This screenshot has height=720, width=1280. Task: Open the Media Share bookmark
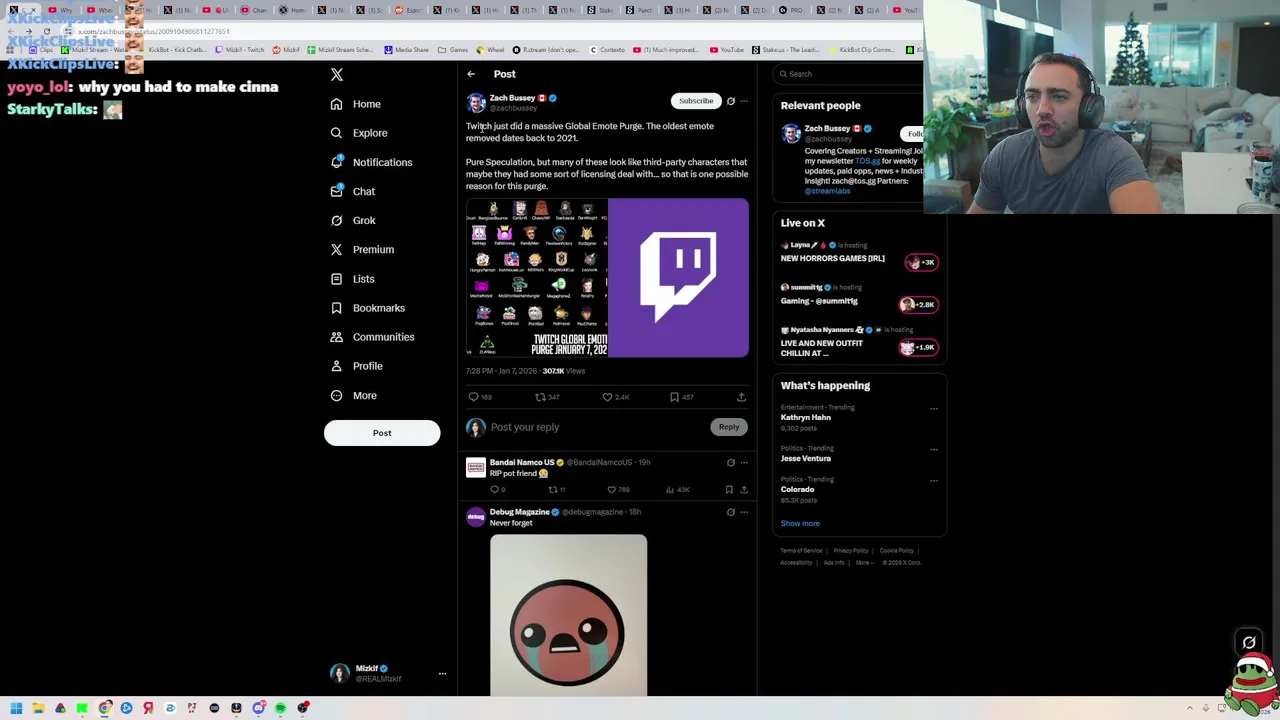pos(406,50)
